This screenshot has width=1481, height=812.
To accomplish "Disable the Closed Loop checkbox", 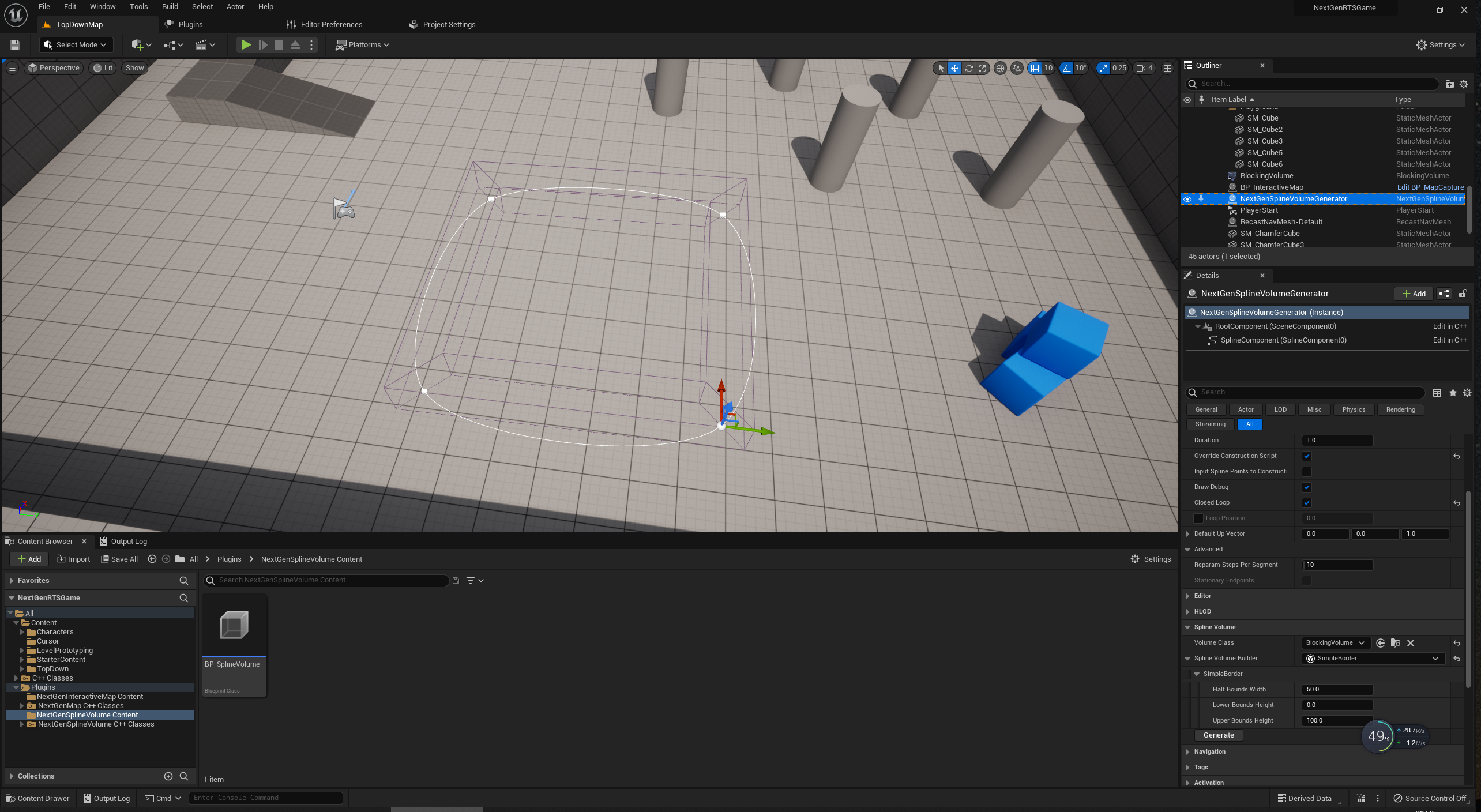I will 1307,503.
